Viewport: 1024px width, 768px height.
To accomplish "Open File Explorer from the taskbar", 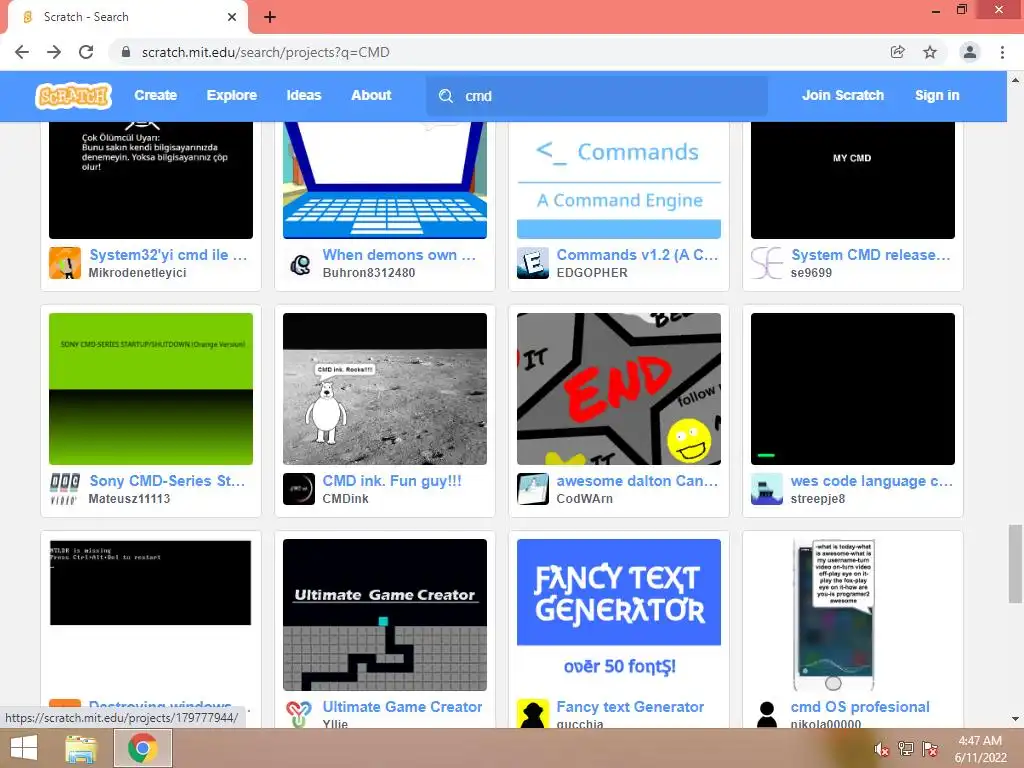I will 82,748.
